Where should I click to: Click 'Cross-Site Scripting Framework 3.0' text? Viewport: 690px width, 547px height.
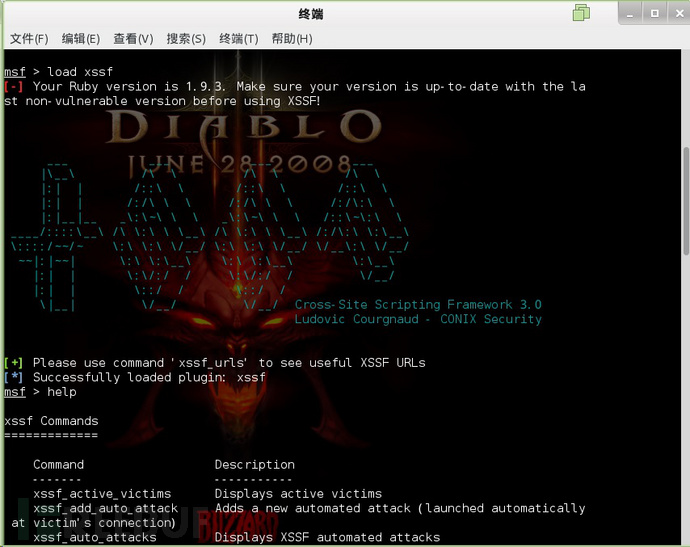click(418, 305)
